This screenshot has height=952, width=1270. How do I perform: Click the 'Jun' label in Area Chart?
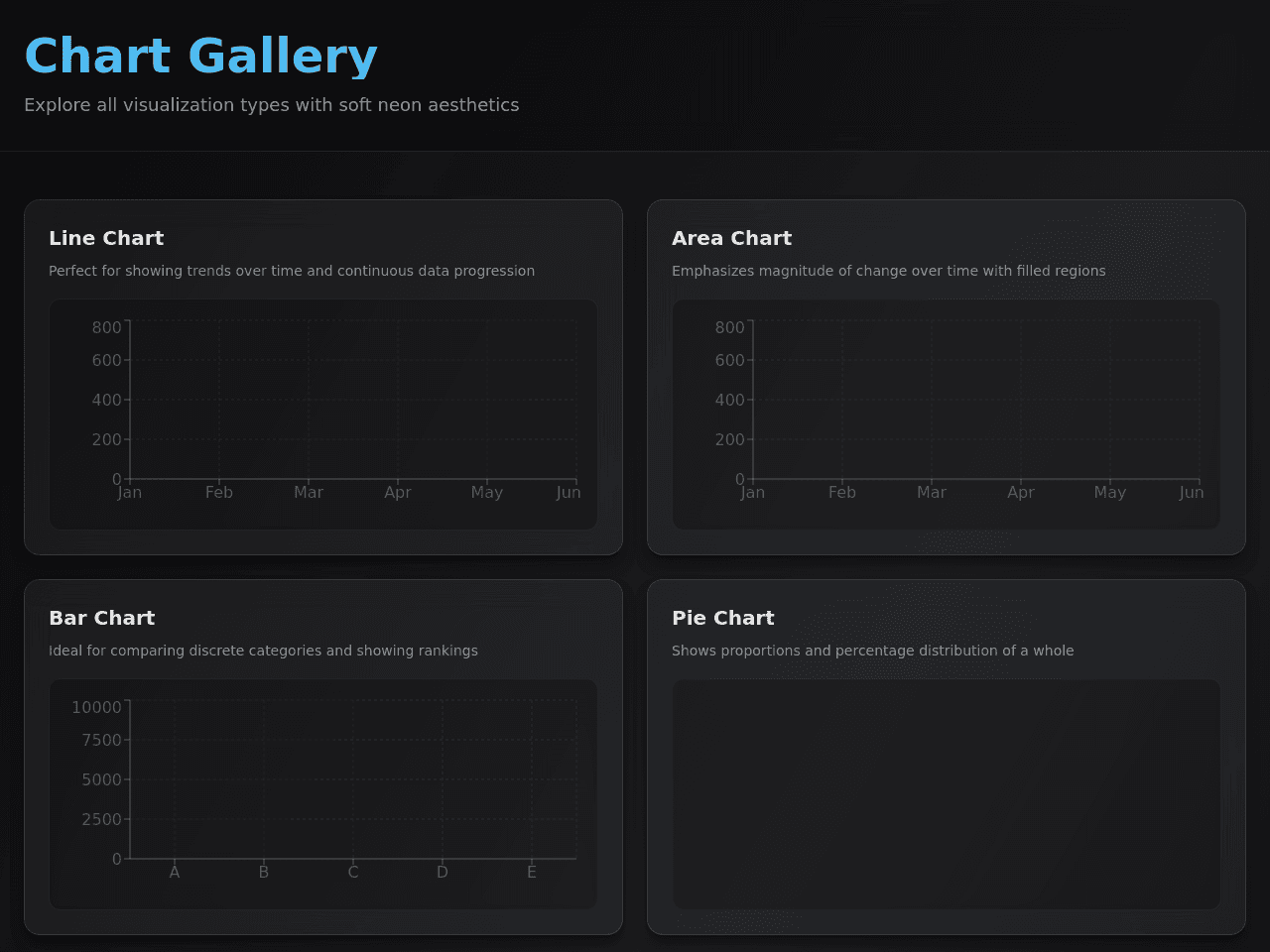(x=1192, y=492)
